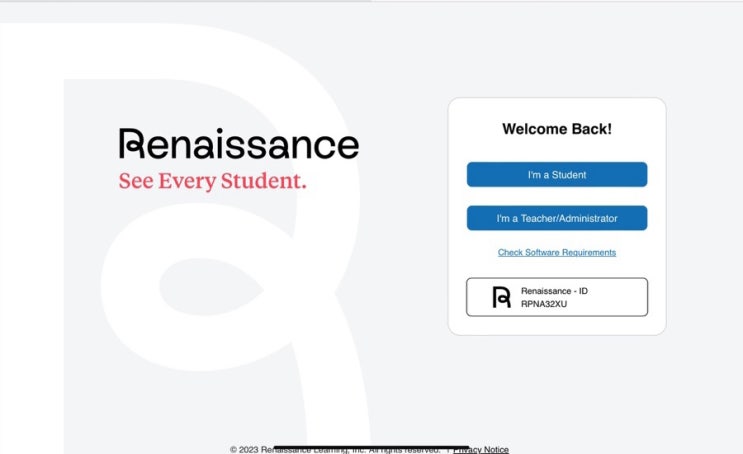Click the Welcome Back! heading

click(557, 129)
